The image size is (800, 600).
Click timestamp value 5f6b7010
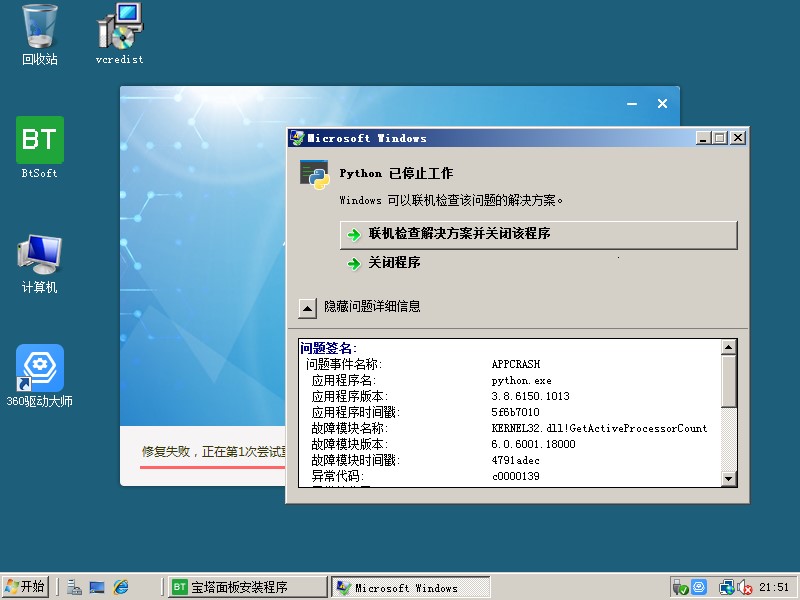pos(515,412)
